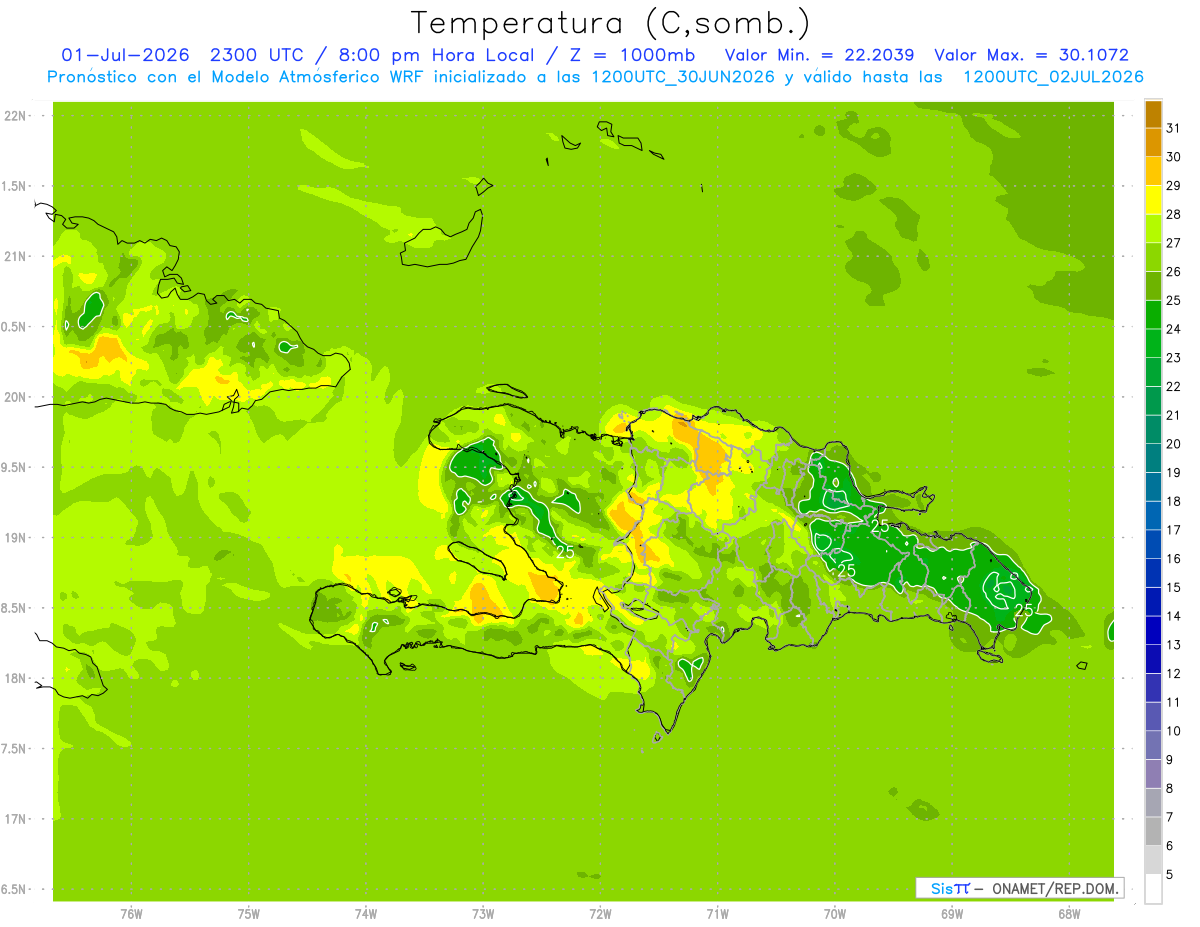Image resolution: width=1200 pixels, height=927 pixels.
Task: Click the "70W" longitude label
Action: 835,913
